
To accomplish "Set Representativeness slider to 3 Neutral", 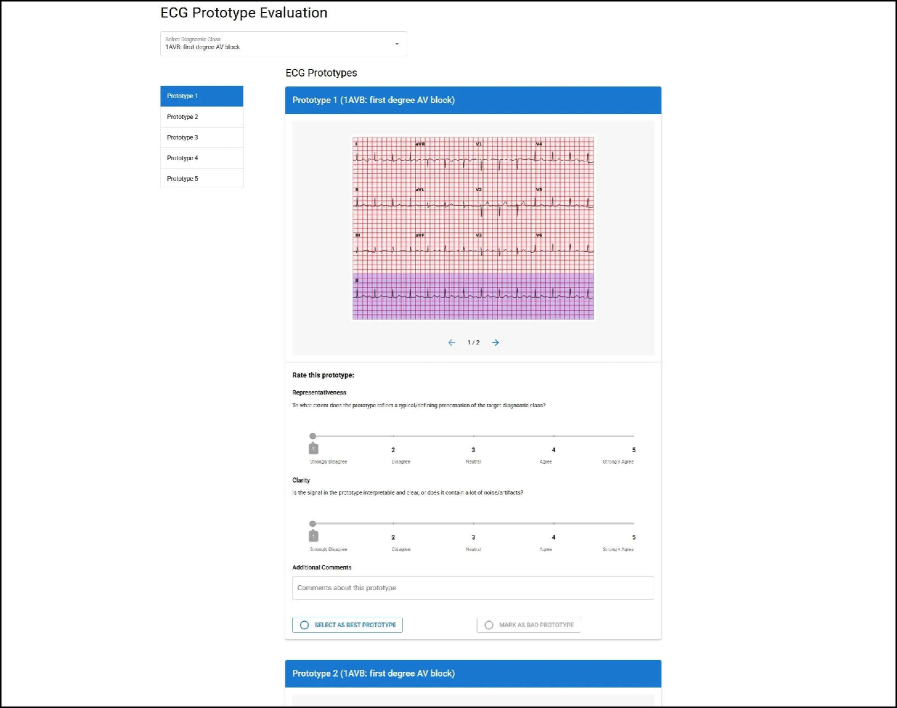I will click(473, 436).
